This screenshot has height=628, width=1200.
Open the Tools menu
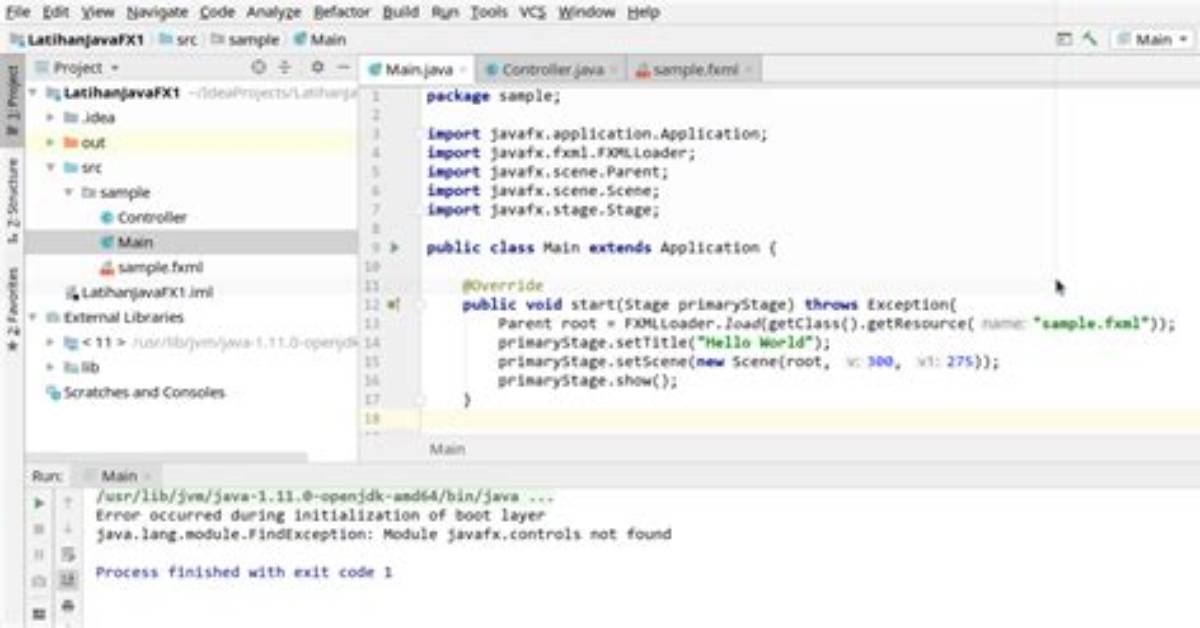(489, 12)
